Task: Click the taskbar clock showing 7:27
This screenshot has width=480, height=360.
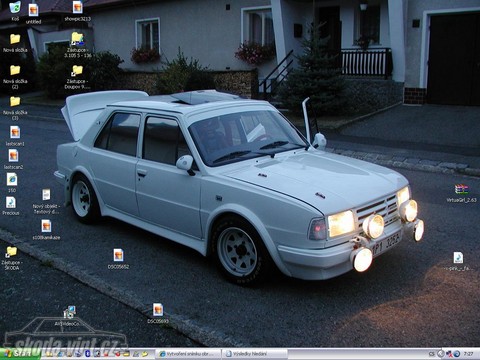Action: click(x=469, y=354)
